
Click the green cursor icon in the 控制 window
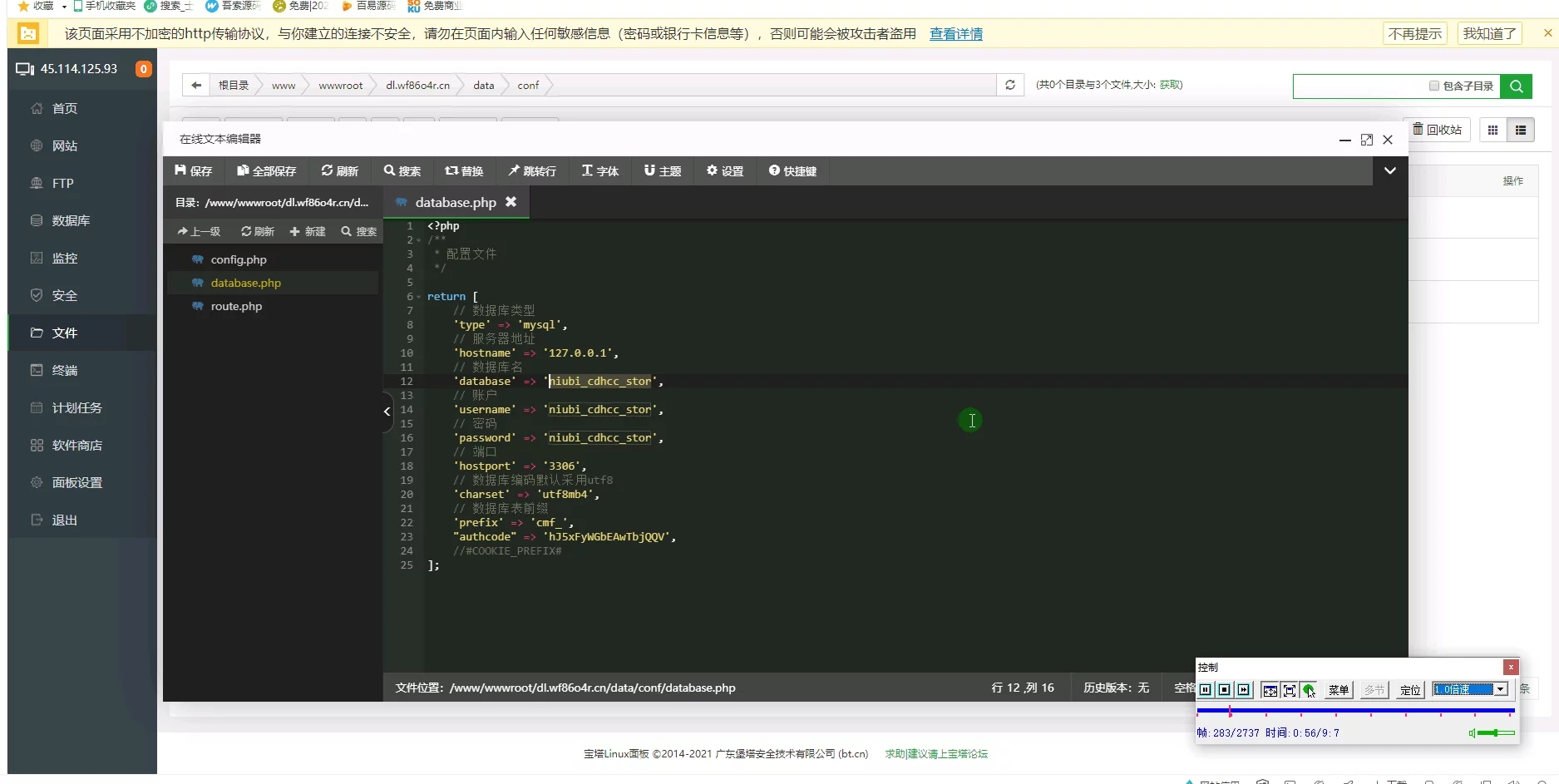point(1309,689)
